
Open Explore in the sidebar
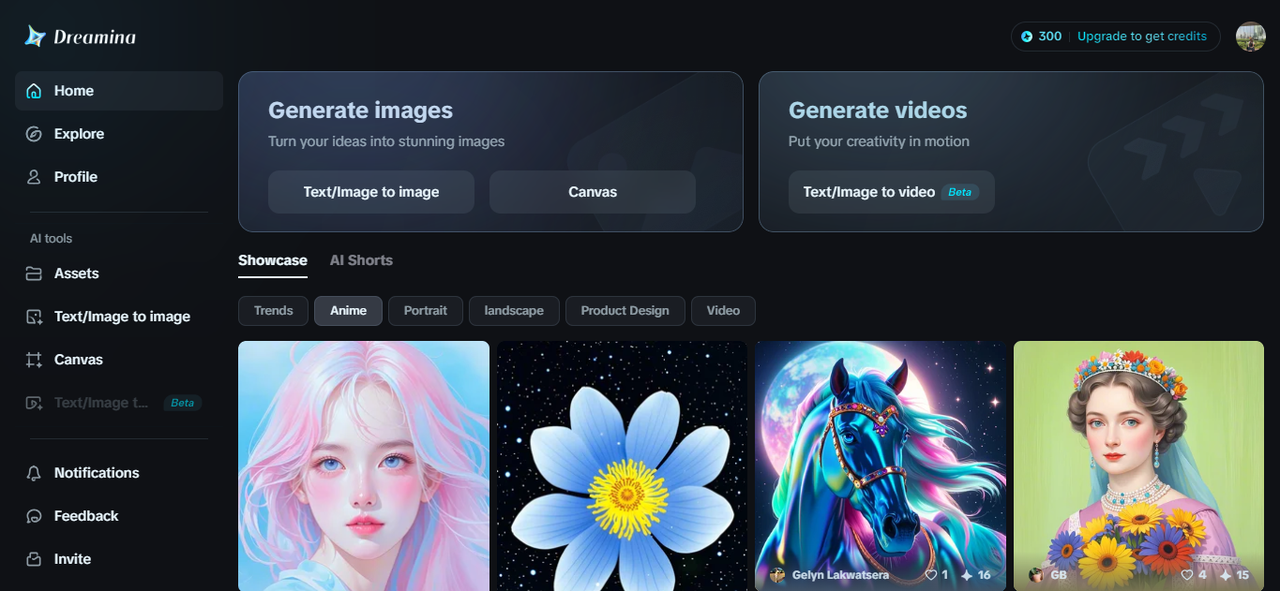[119, 134]
